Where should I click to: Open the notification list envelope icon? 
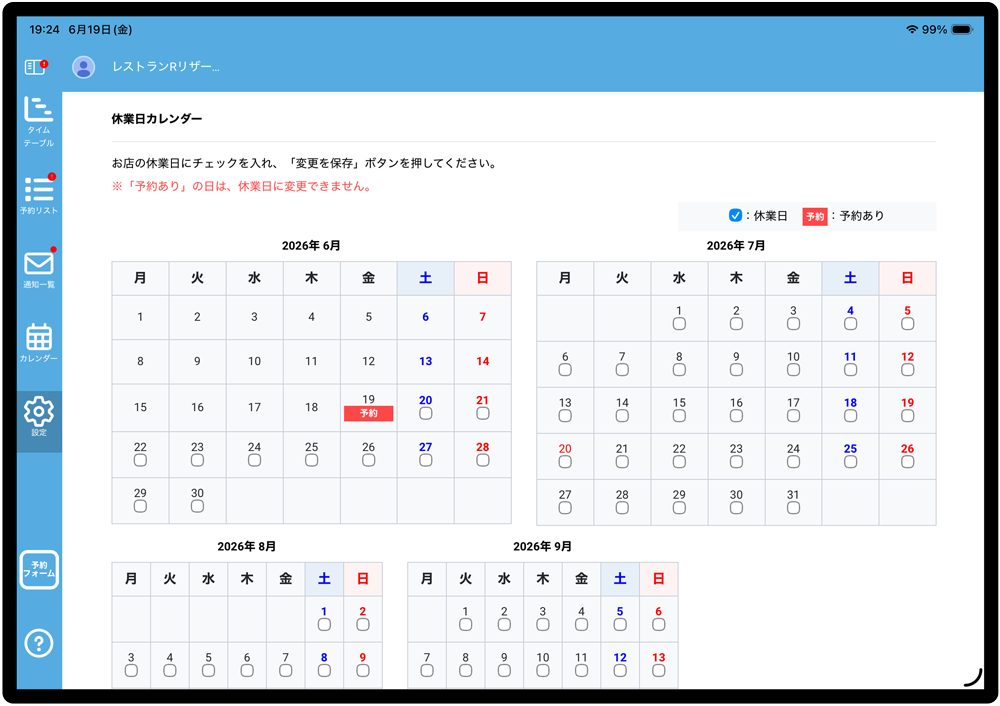(39, 268)
